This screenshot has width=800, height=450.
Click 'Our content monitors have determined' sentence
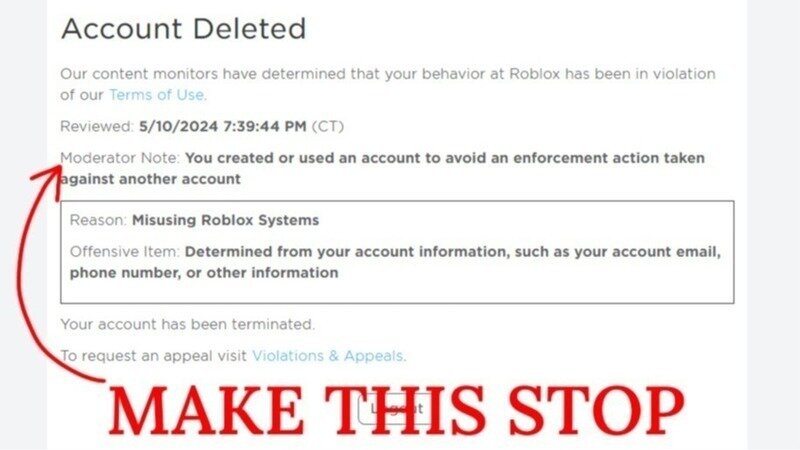click(388, 84)
